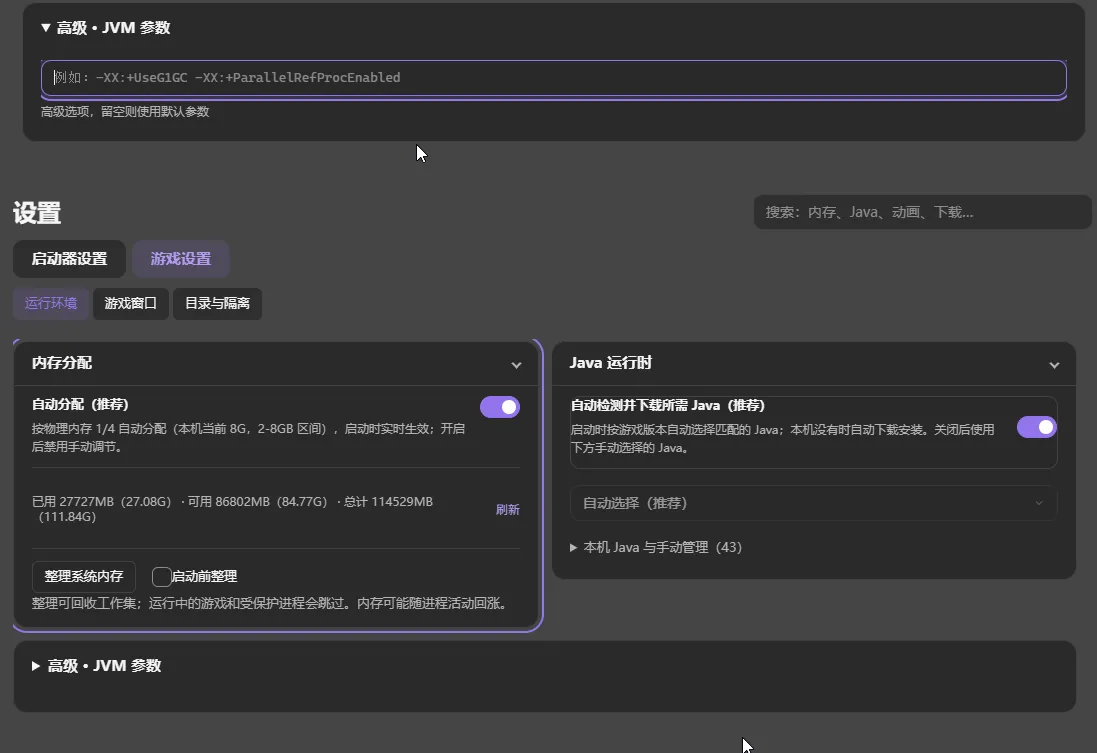This screenshot has width=1097, height=753.
Task: Click the 整理系统内存 button
Action: tap(84, 577)
